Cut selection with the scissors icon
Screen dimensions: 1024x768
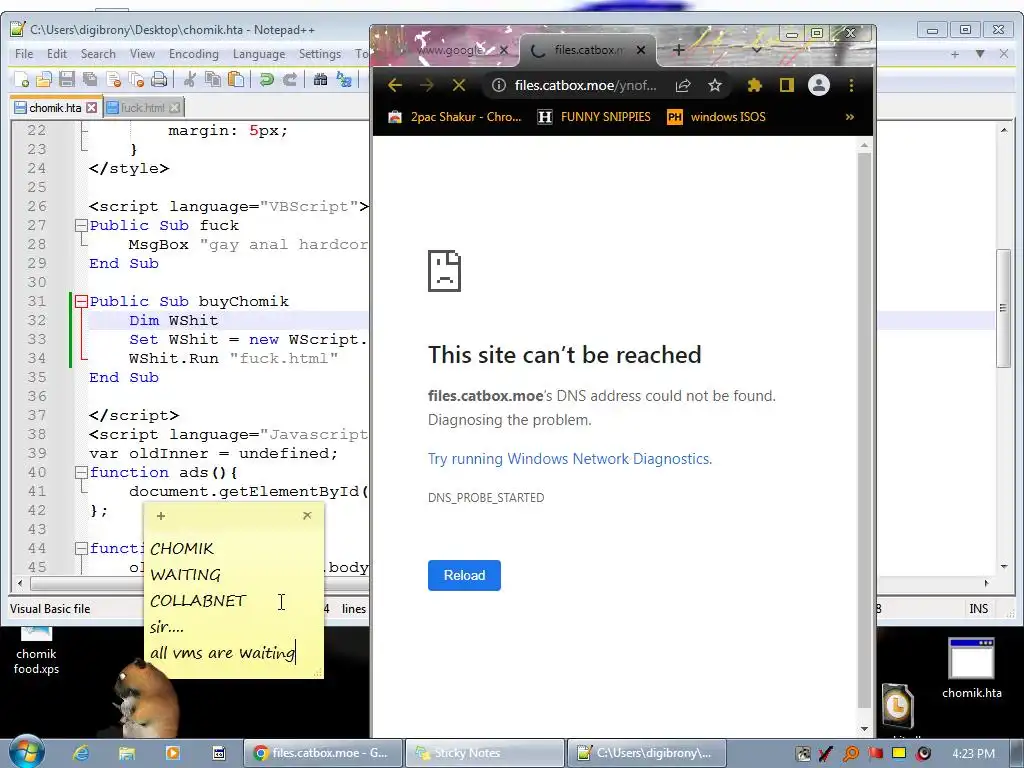point(190,80)
